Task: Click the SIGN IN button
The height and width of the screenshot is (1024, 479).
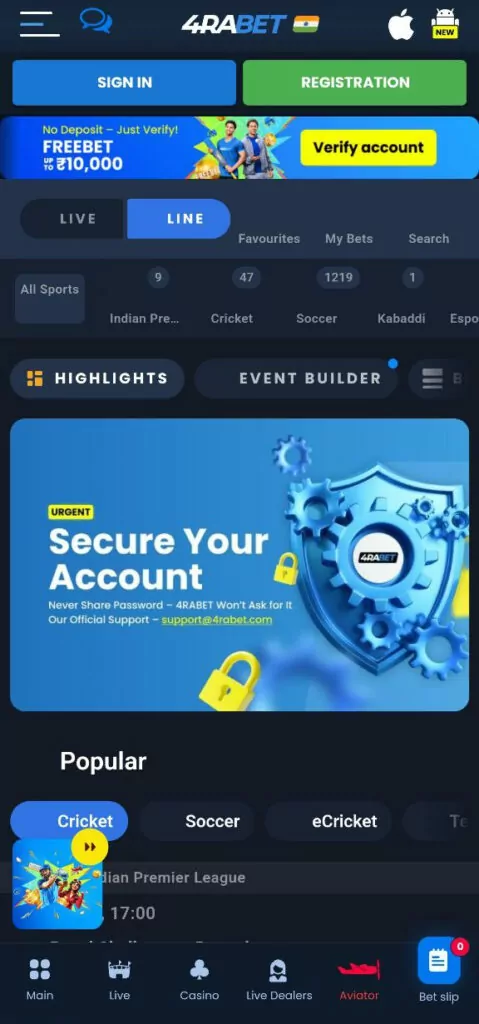Action: tap(124, 82)
